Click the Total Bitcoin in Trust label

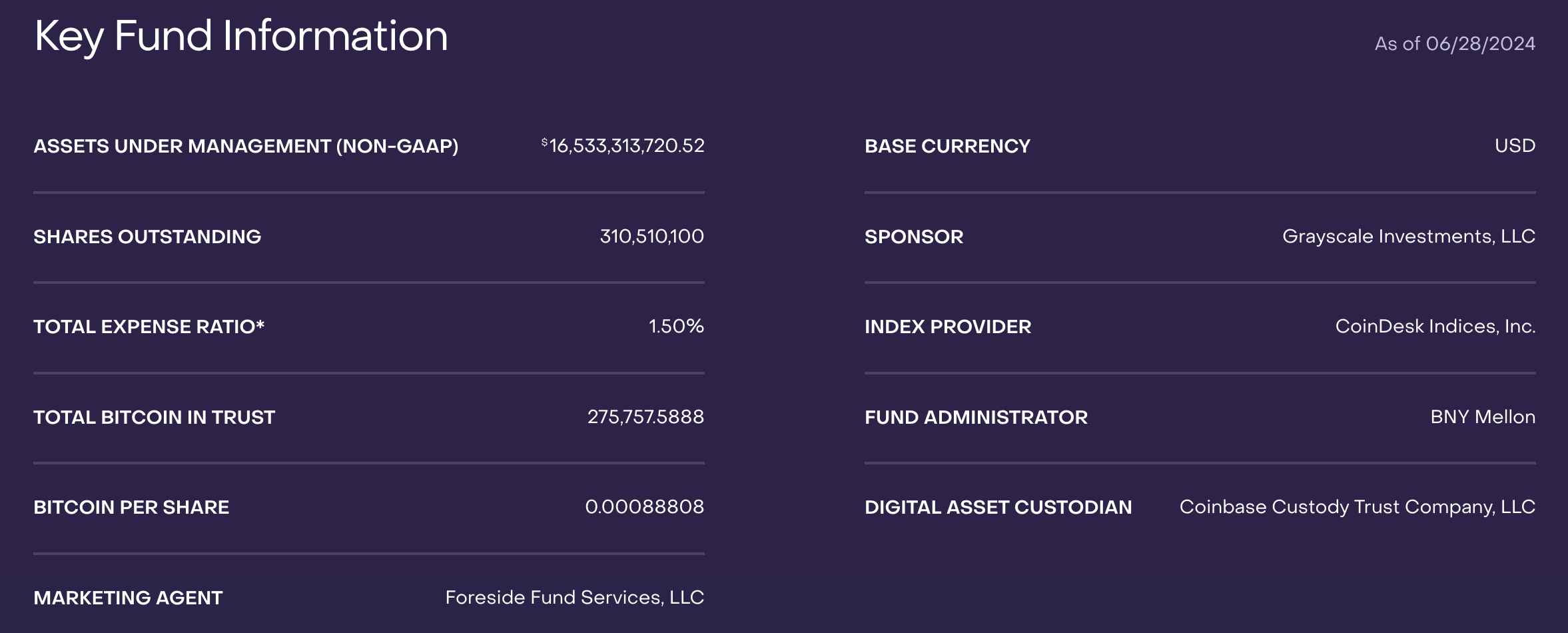[x=154, y=417]
